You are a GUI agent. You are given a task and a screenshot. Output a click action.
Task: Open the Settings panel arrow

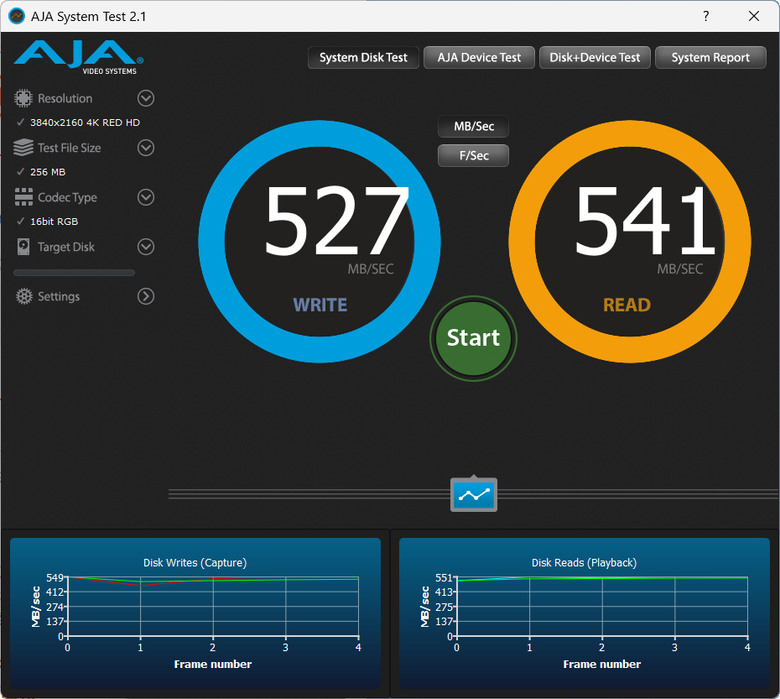146,296
